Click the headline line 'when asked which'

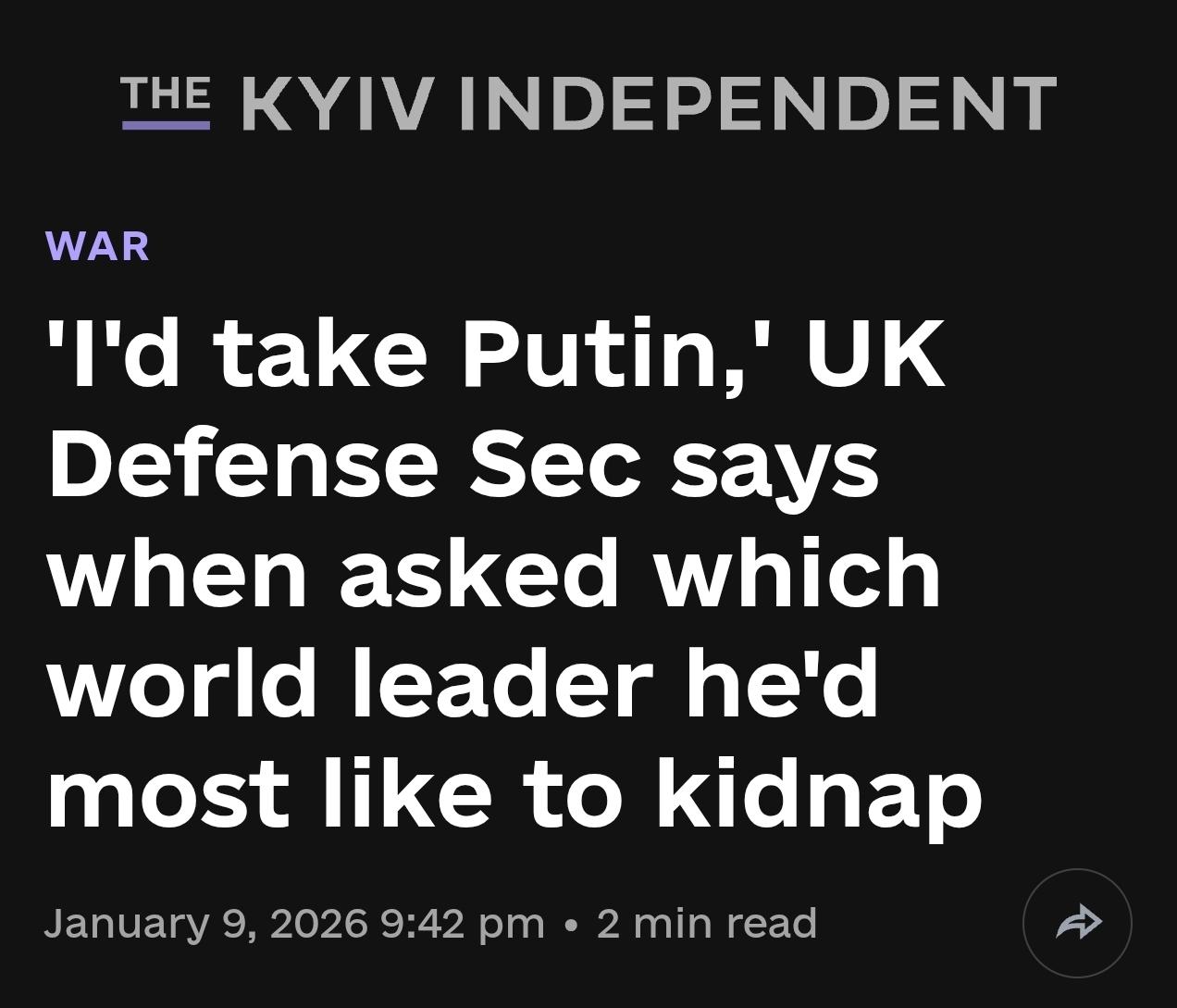[x=494, y=574]
